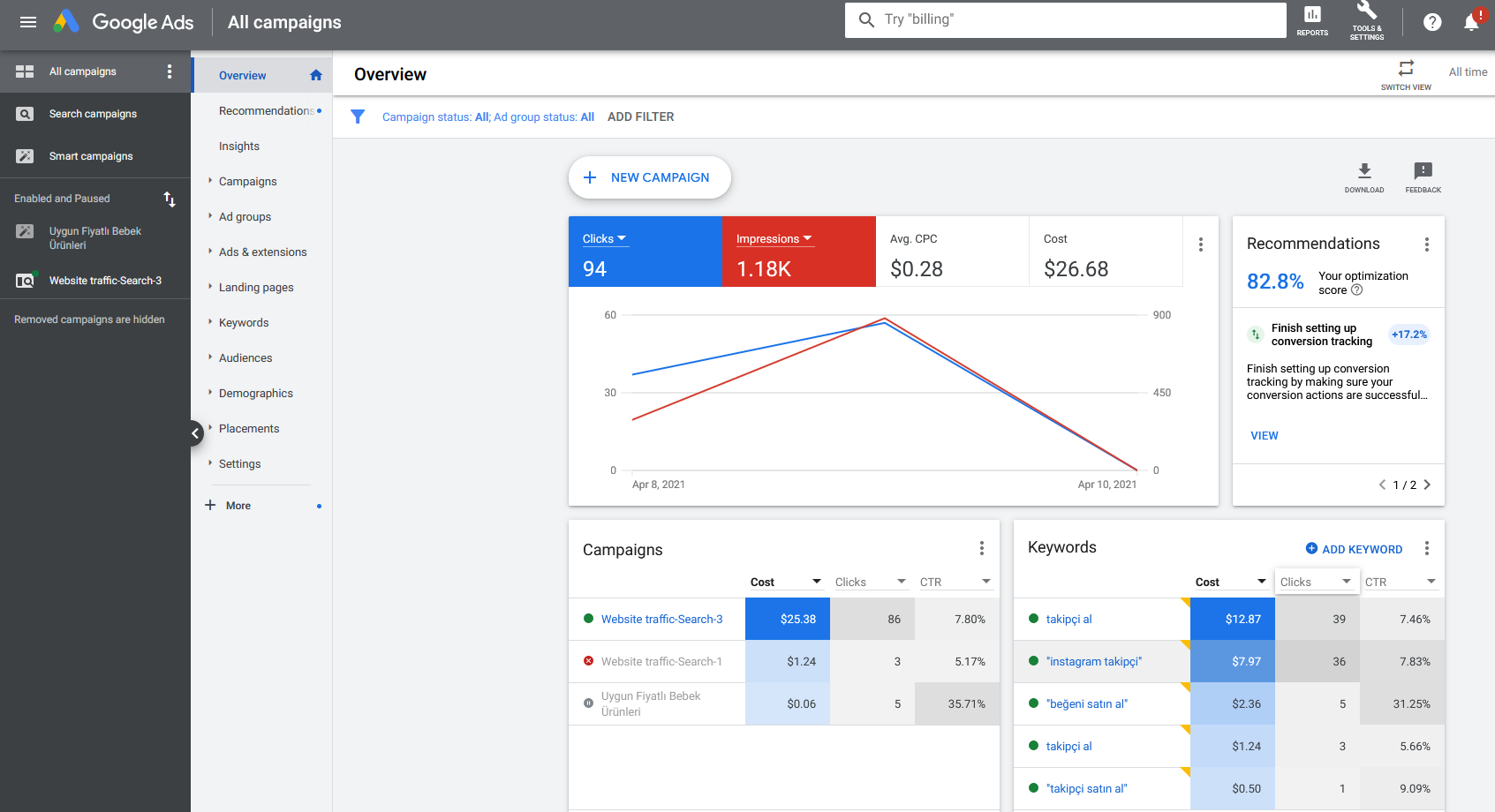This screenshot has width=1495, height=812.
Task: Open the Help question mark icon
Action: click(x=1432, y=22)
